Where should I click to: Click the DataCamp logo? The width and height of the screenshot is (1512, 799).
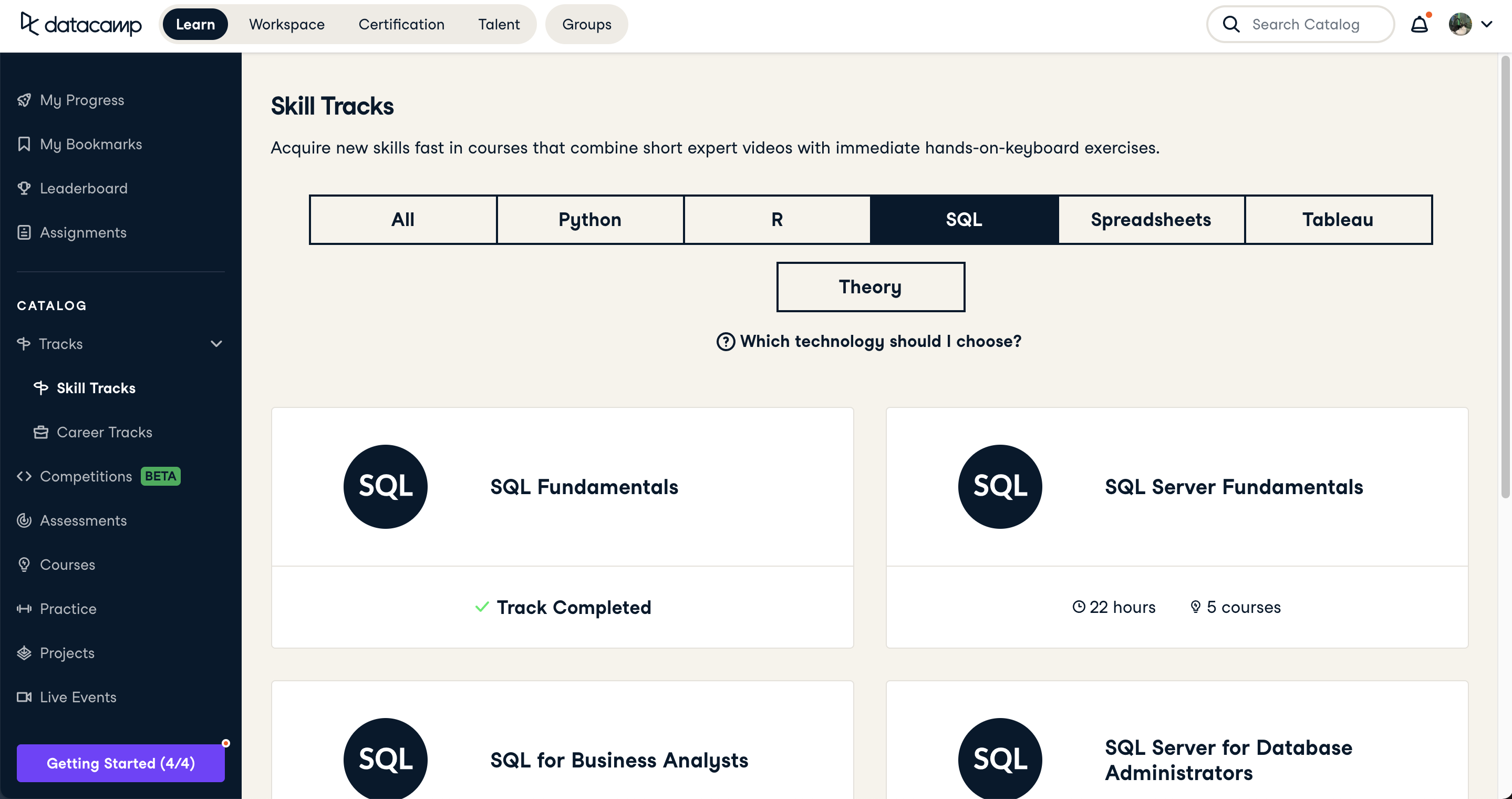coord(81,25)
